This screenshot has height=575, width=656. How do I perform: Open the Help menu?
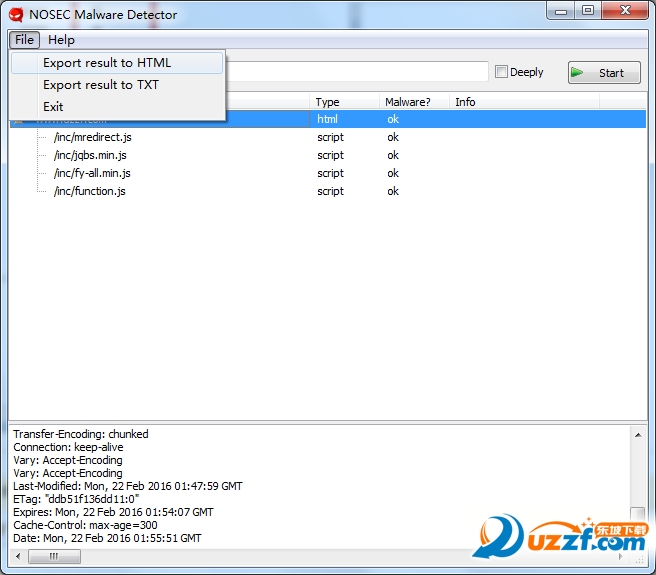[x=61, y=40]
